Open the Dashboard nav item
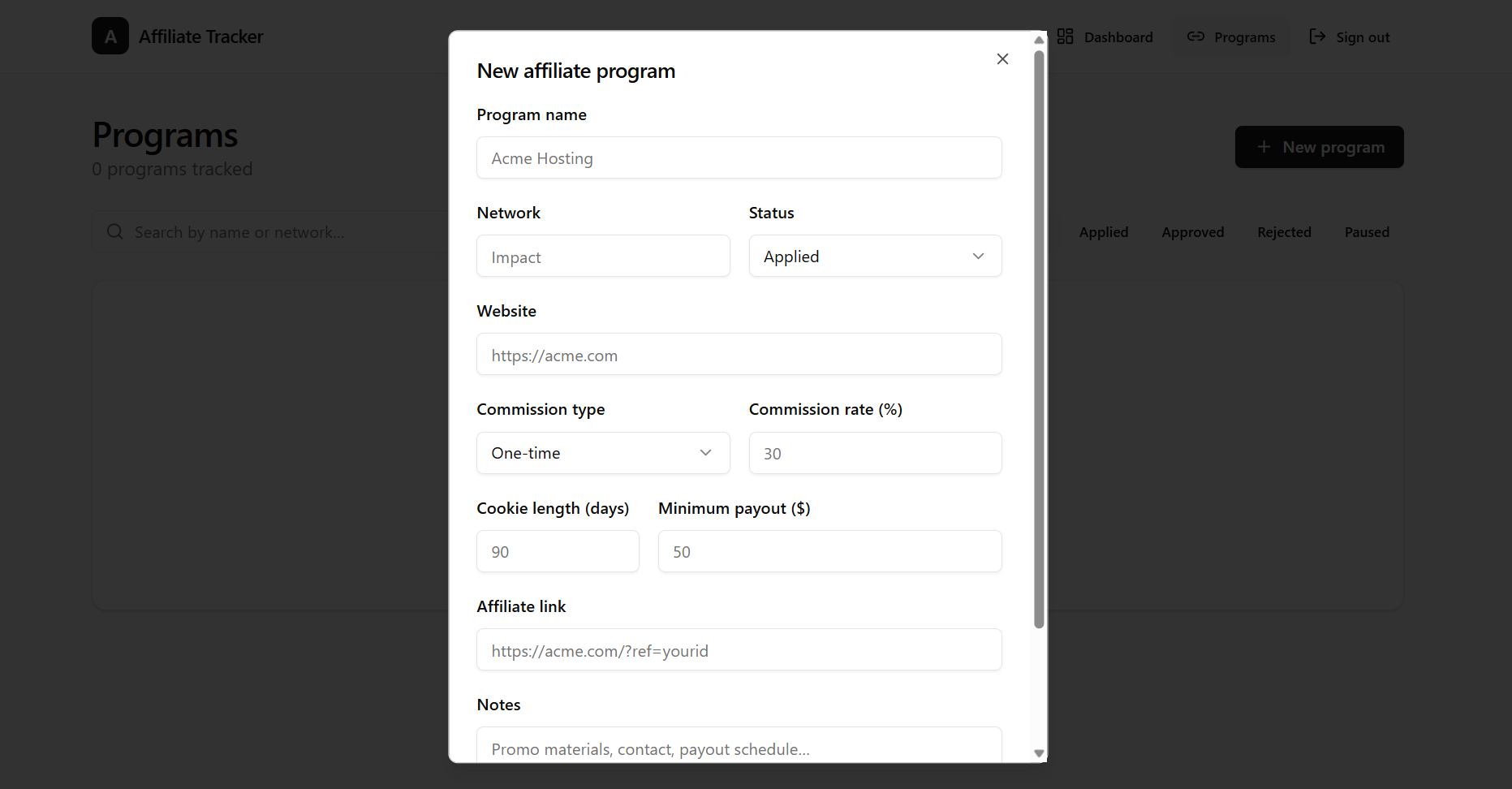 pyautogui.click(x=1105, y=37)
